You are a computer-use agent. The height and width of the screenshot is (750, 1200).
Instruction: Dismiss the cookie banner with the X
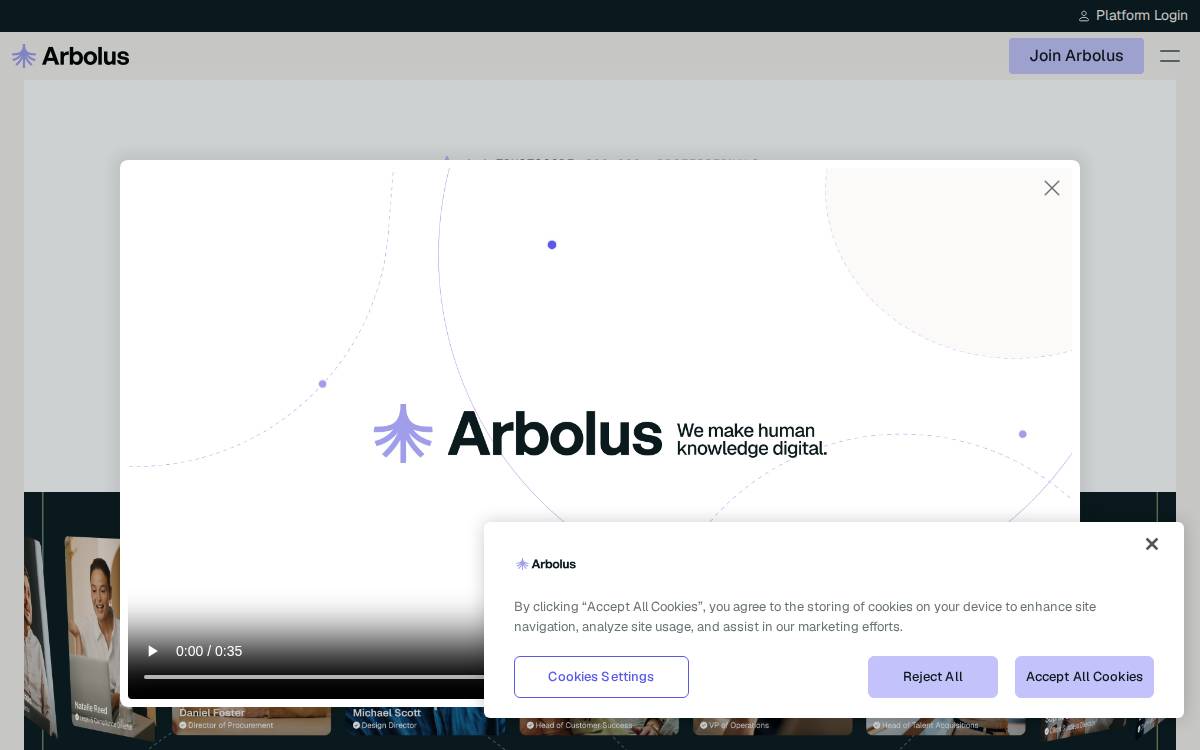1152,544
